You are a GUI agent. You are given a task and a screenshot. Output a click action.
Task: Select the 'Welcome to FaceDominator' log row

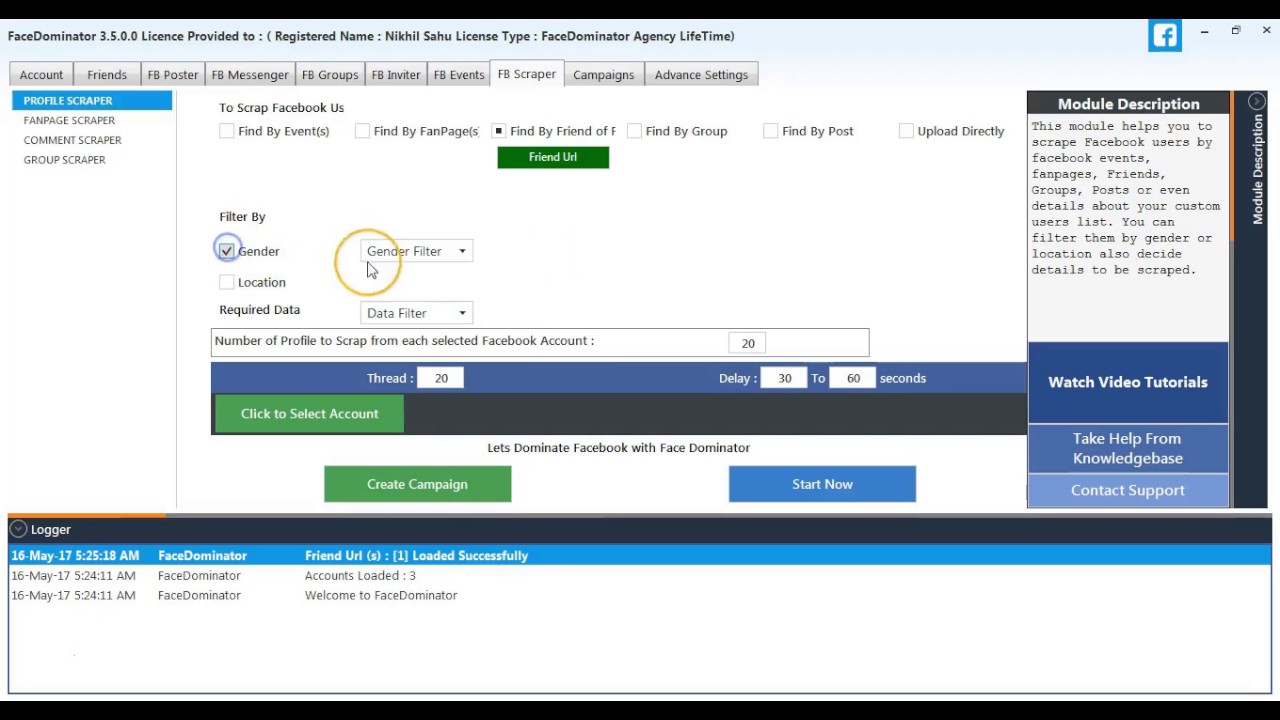(x=640, y=596)
